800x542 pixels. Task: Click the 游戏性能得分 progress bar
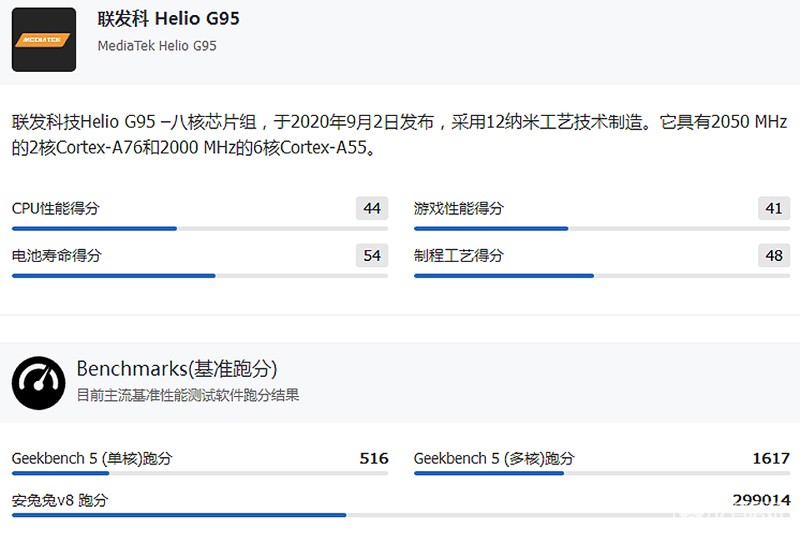602,229
